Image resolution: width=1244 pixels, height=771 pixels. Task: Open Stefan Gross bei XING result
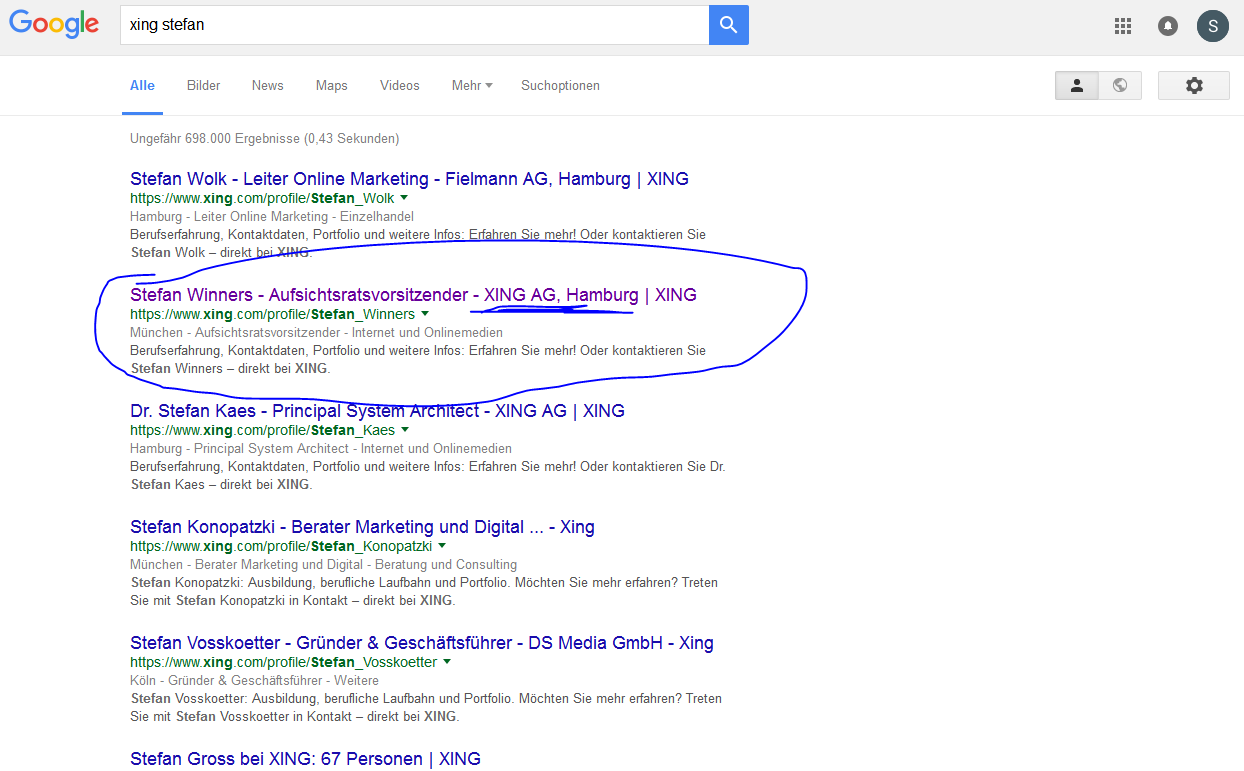305,759
